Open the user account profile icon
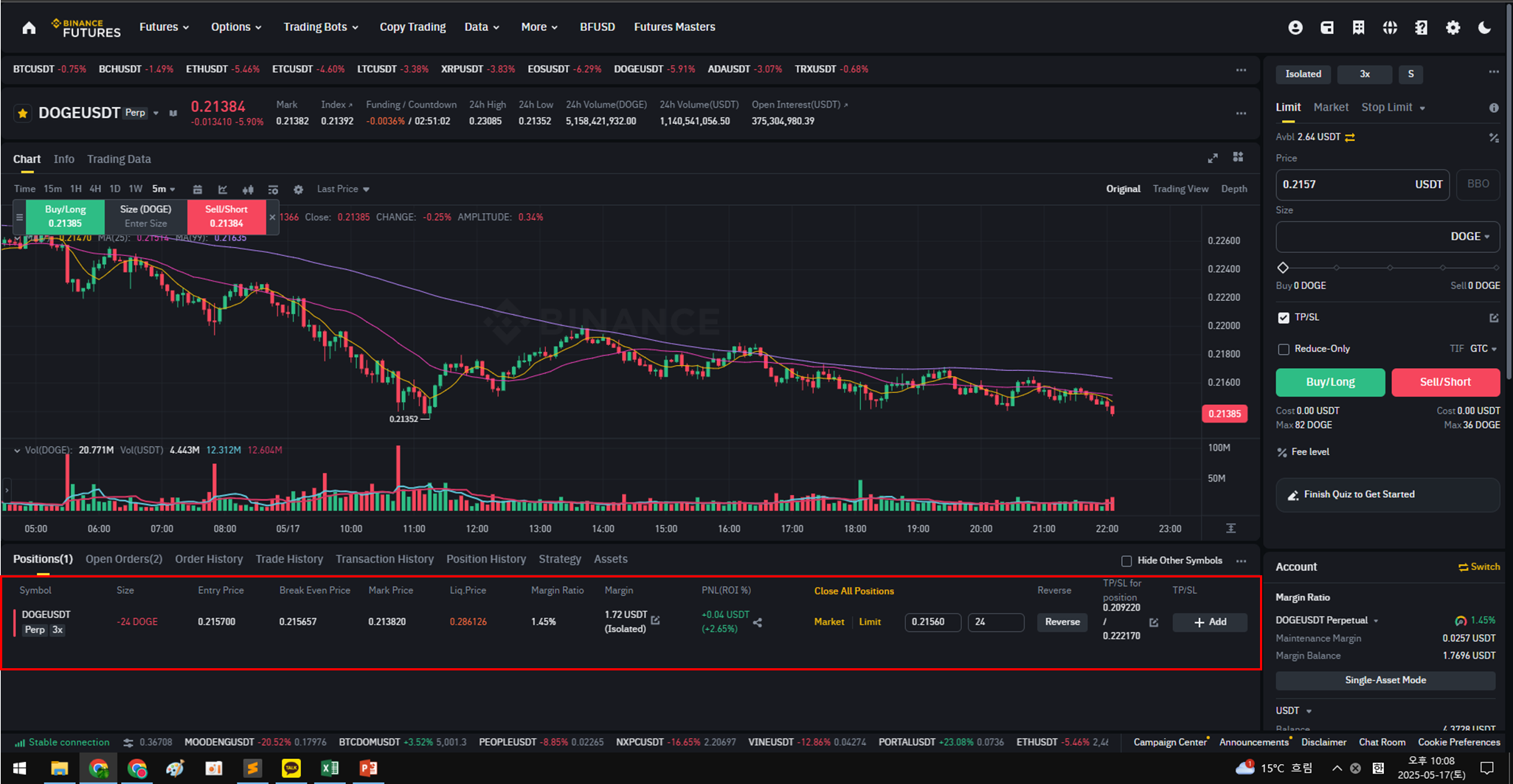Image resolution: width=1513 pixels, height=784 pixels. click(1295, 27)
